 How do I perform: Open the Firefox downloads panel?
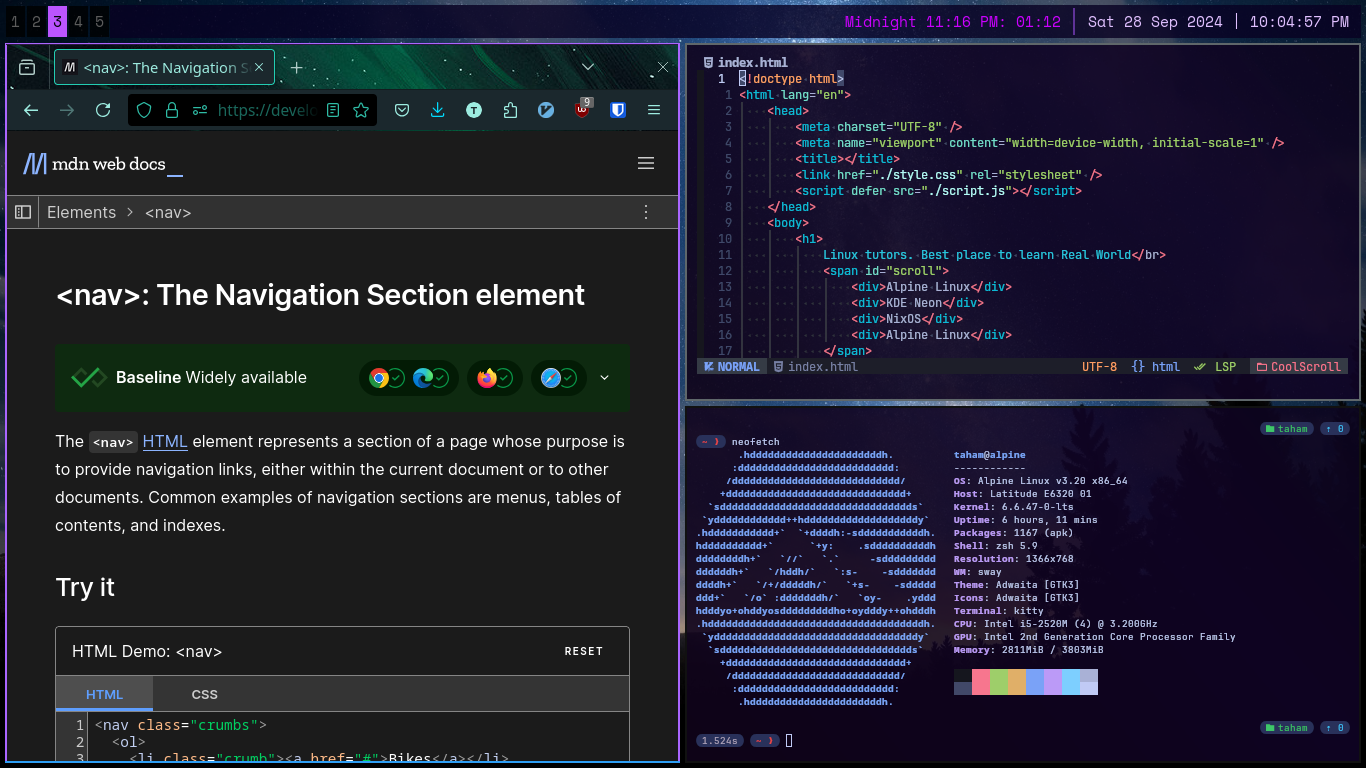tap(437, 110)
